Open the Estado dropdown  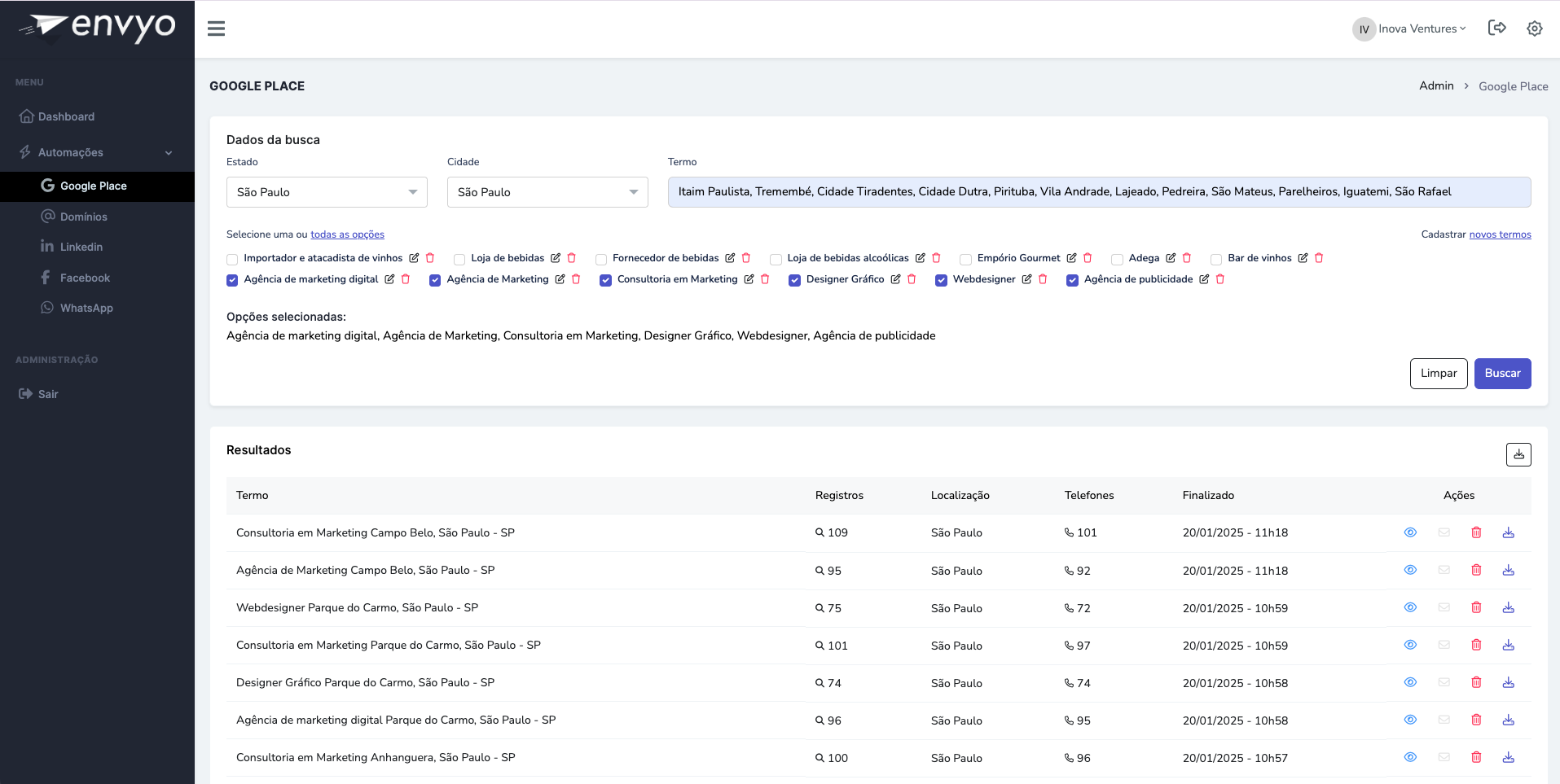327,192
